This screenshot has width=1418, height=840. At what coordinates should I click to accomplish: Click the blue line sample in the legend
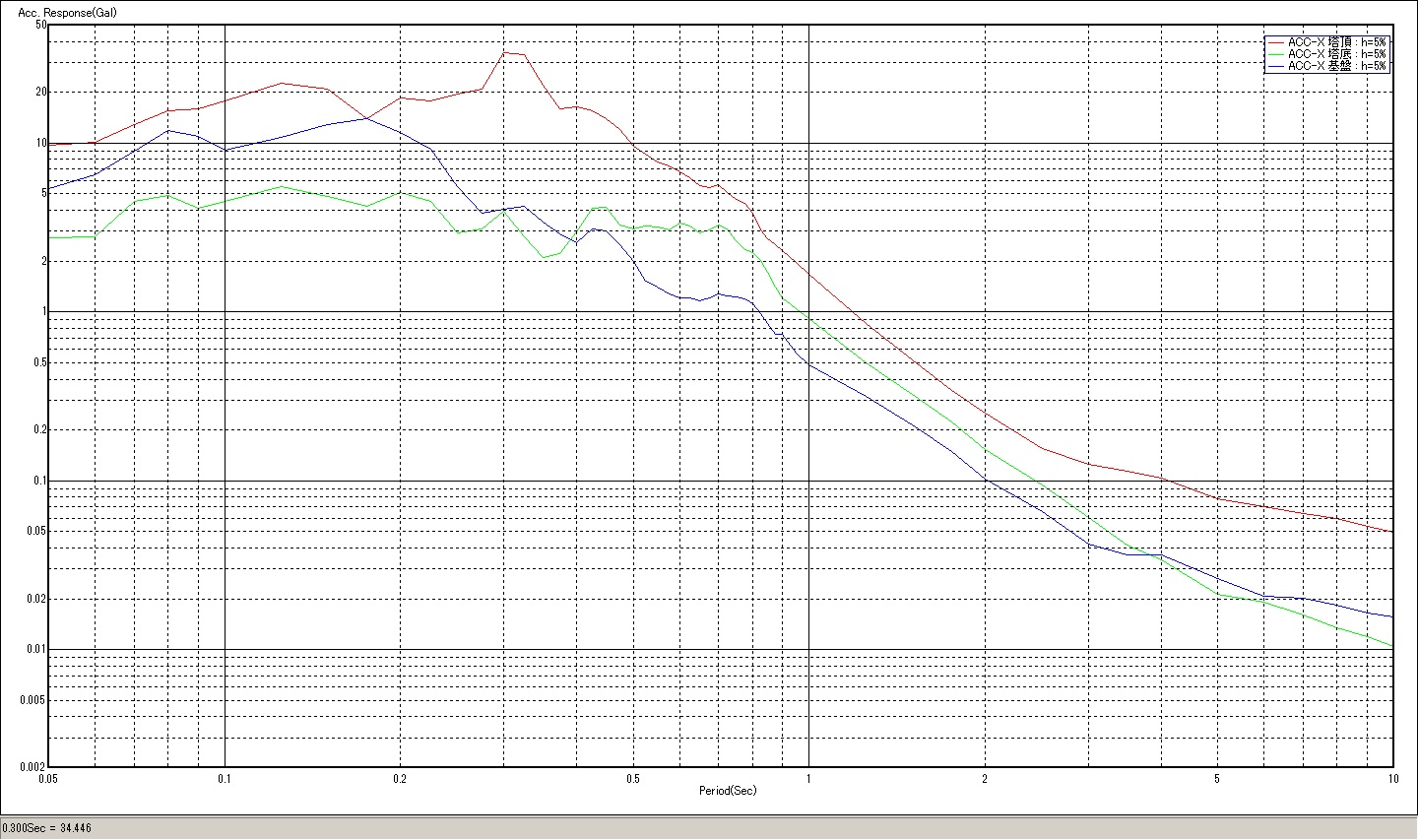[1276, 66]
